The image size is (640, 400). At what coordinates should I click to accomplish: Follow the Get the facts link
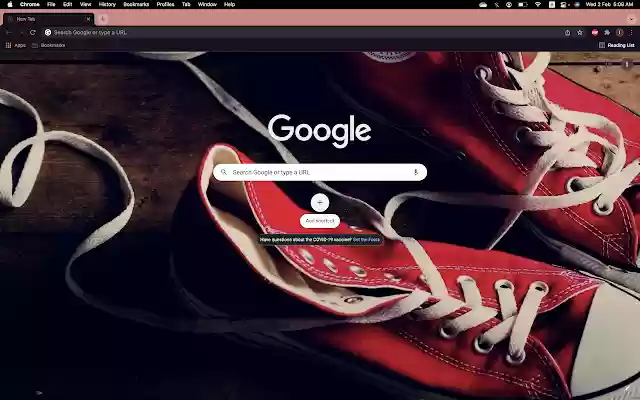coord(367,240)
